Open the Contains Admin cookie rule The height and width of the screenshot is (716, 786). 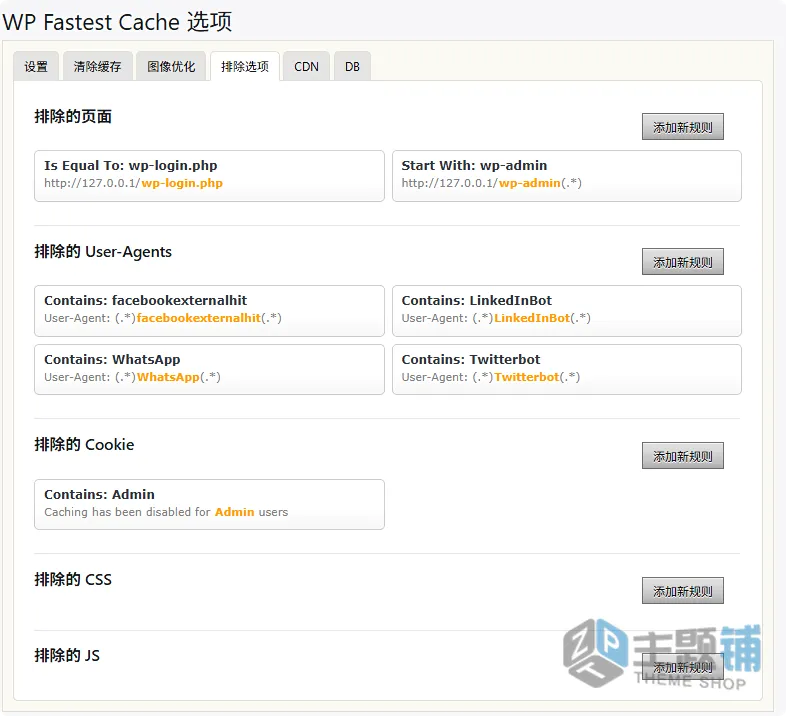[210, 504]
